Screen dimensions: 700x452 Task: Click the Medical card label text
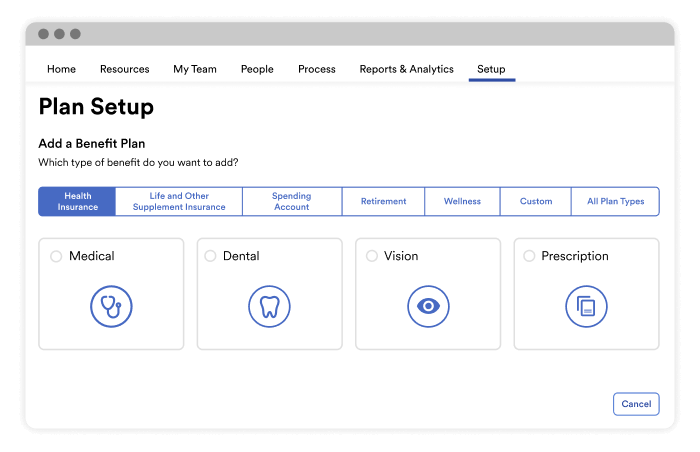click(92, 256)
